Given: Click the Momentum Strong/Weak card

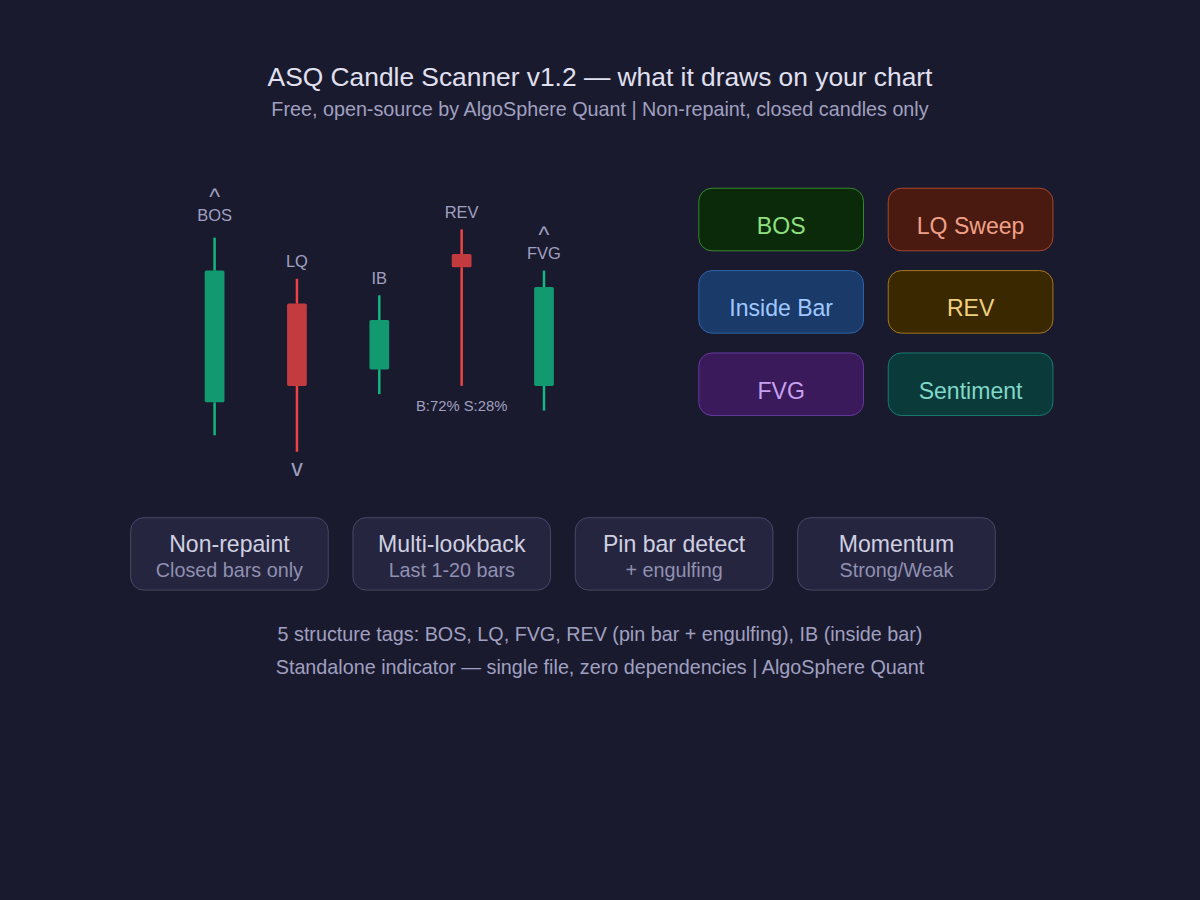Looking at the screenshot, I should pyautogui.click(x=896, y=554).
